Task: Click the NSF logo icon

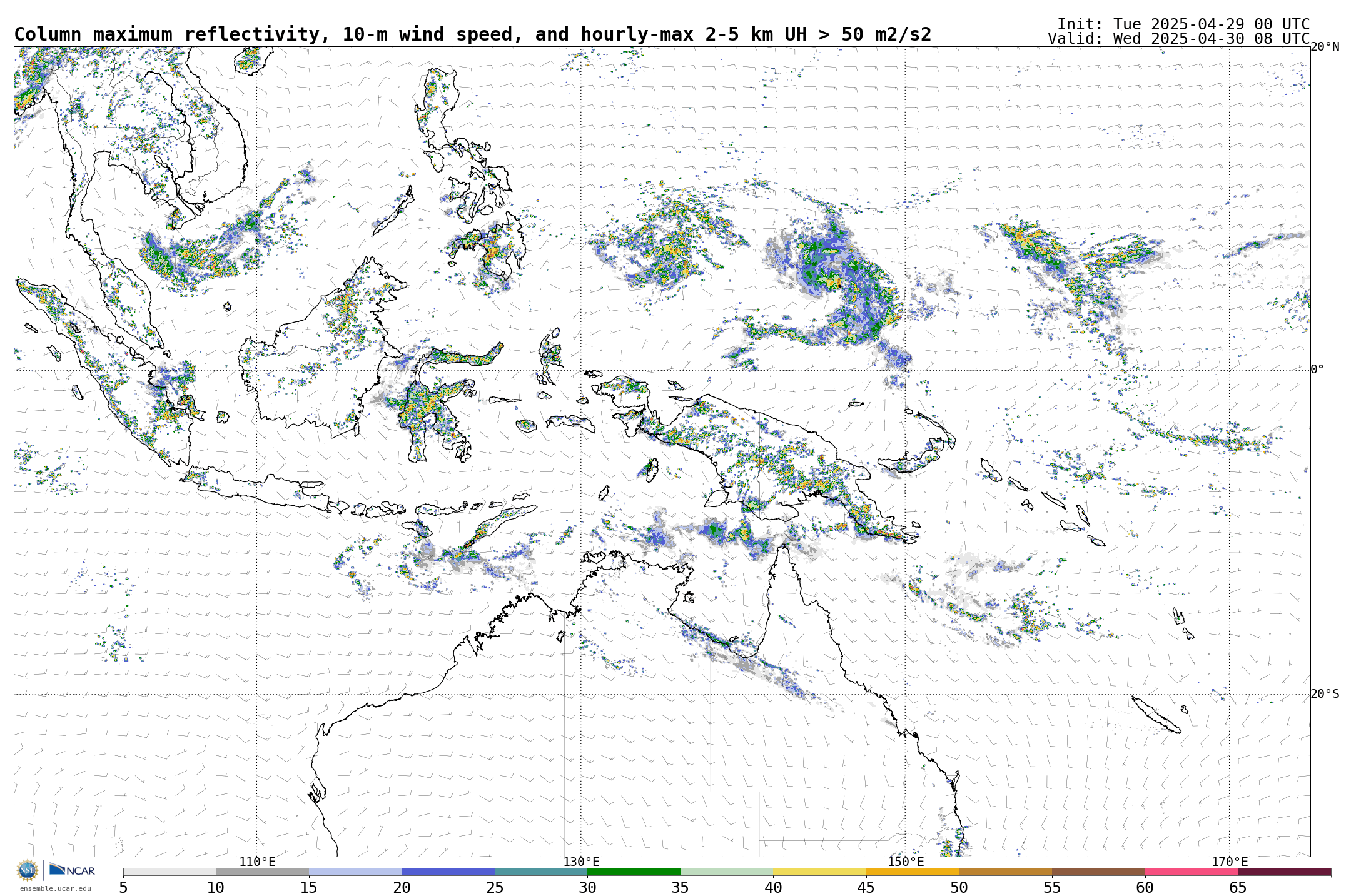Action: tap(28, 870)
